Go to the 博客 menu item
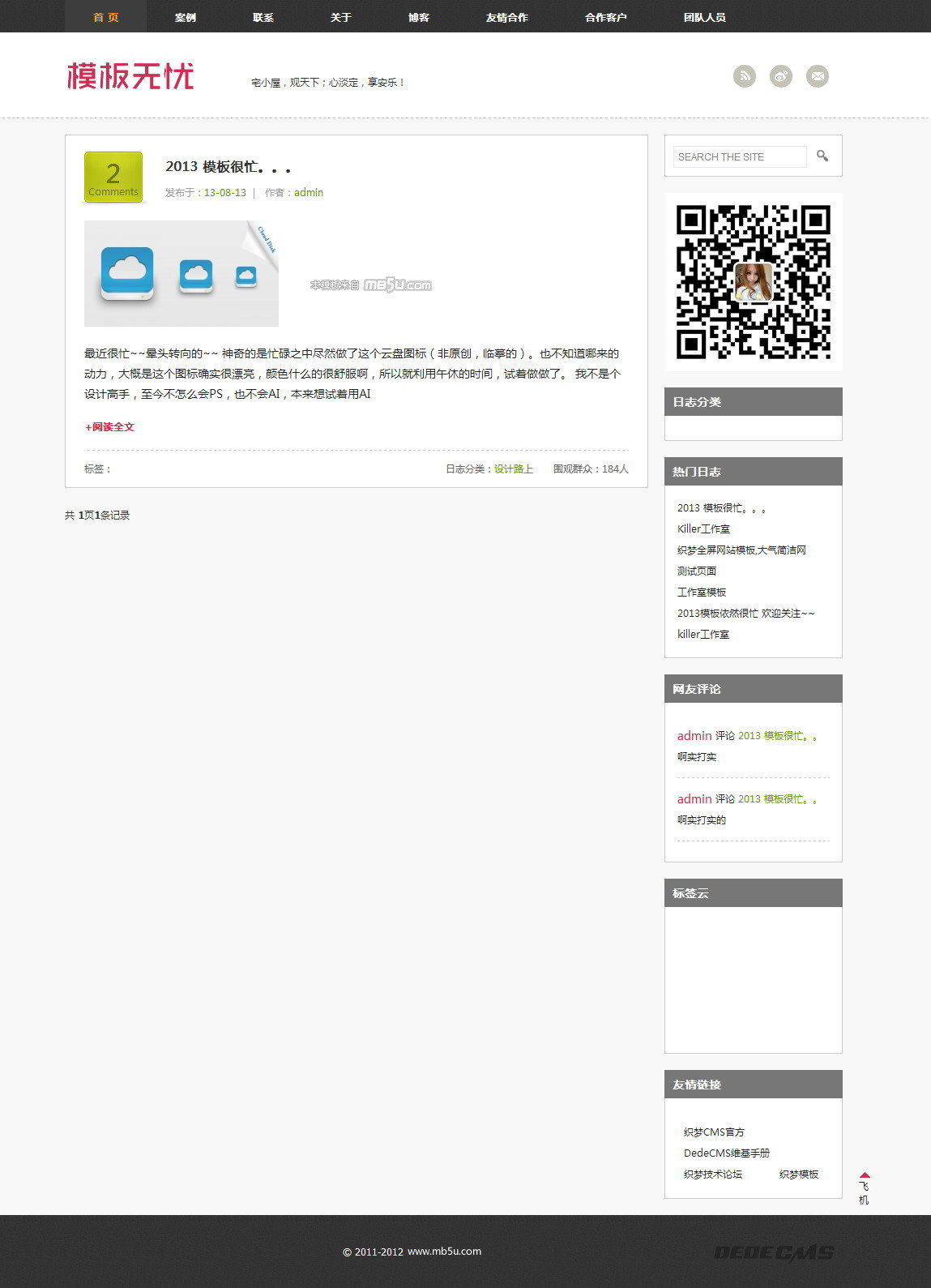Viewport: 931px width, 1288px height. 418,17
